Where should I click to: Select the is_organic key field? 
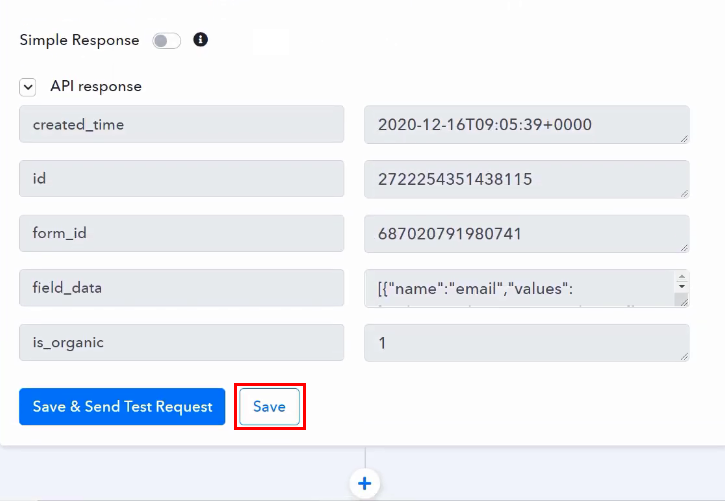(181, 342)
